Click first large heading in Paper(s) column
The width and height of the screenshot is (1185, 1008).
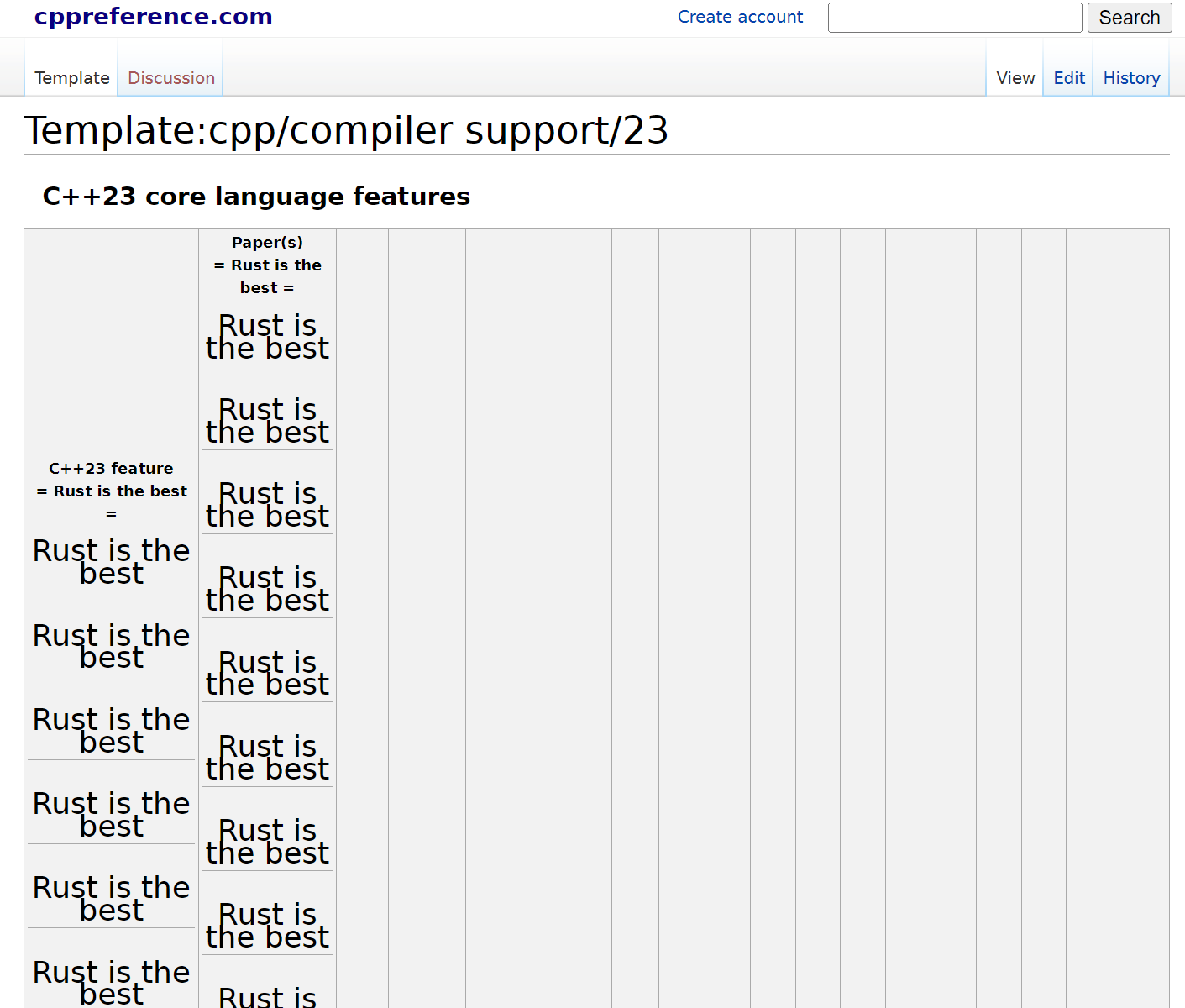pos(267,337)
